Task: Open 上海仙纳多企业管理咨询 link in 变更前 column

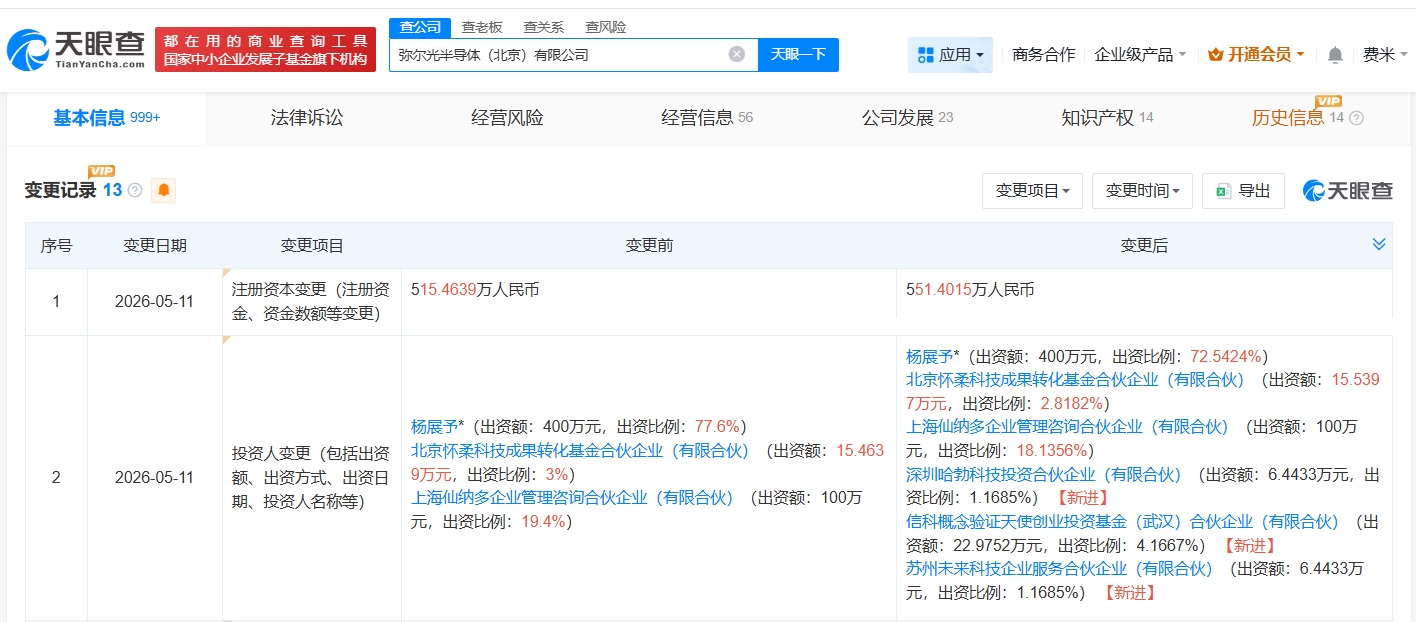Action: click(x=572, y=497)
